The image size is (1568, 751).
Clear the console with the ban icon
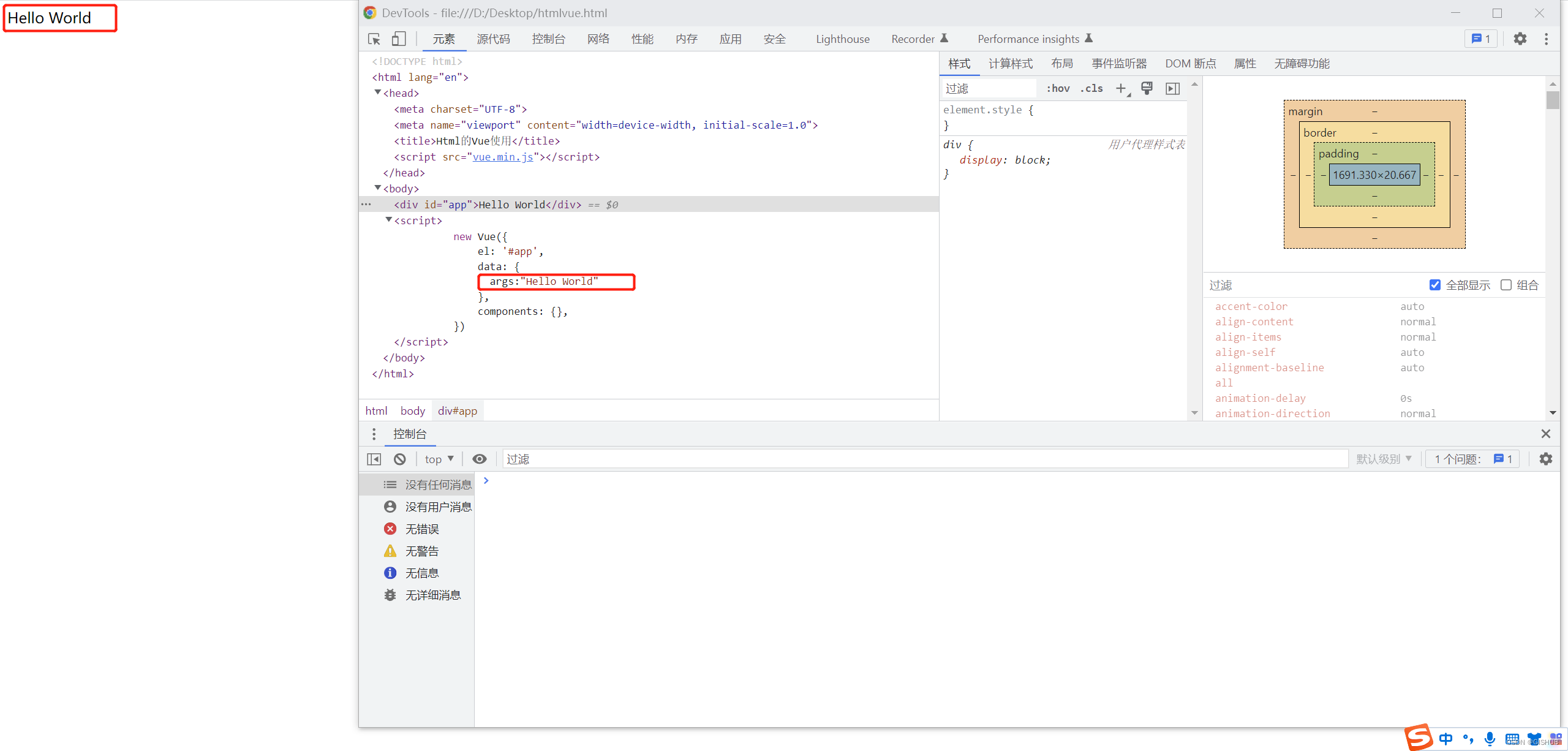click(400, 459)
